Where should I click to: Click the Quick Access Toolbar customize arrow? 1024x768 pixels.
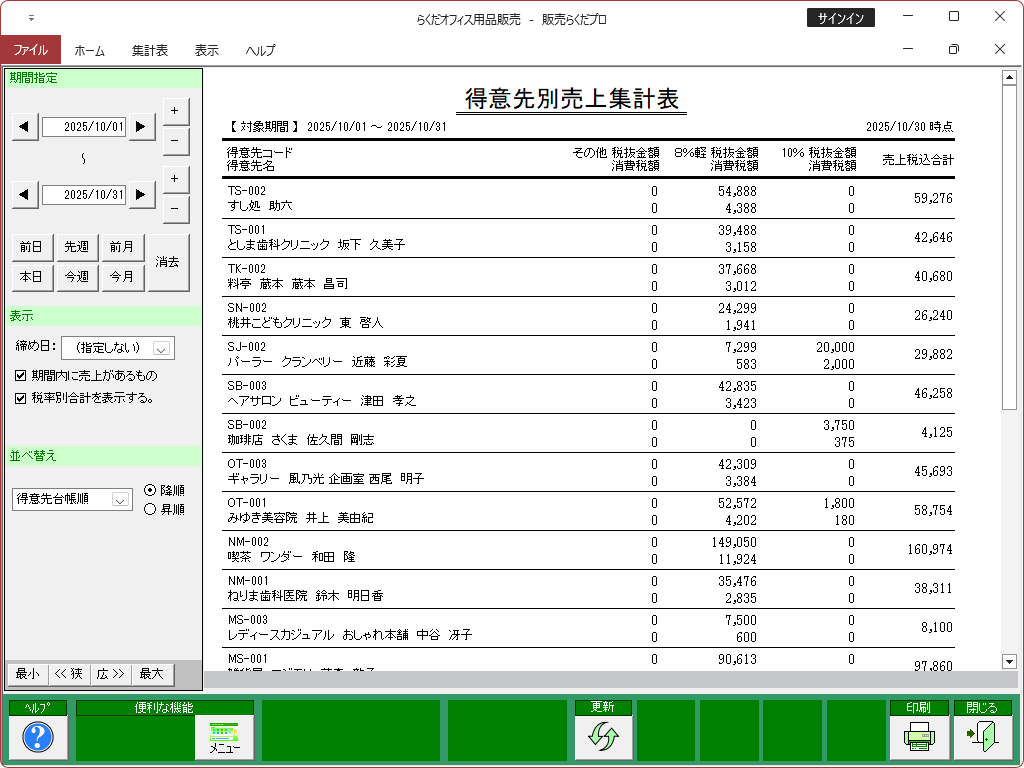[x=31, y=18]
